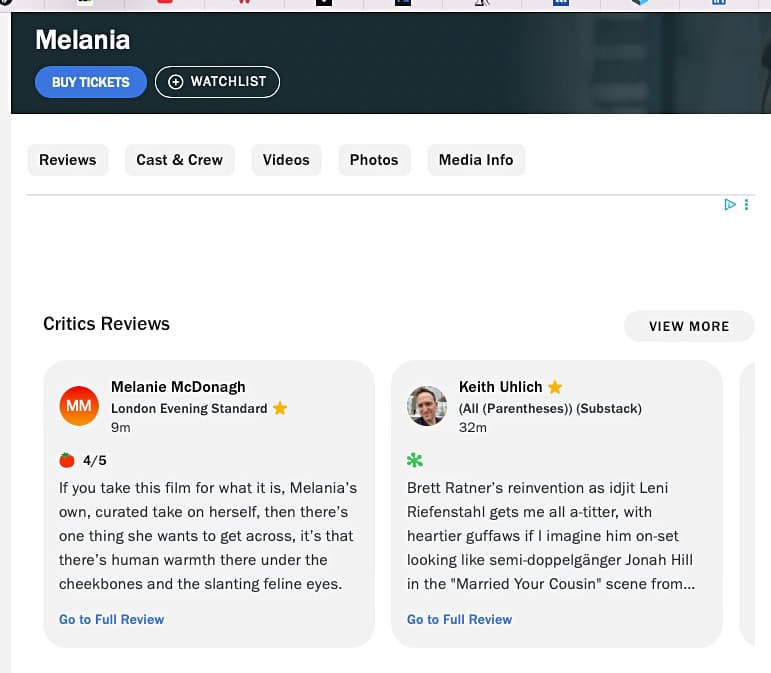Click the green splat icon in Uhlich's review
Image resolution: width=771 pixels, height=673 pixels.
(415, 460)
